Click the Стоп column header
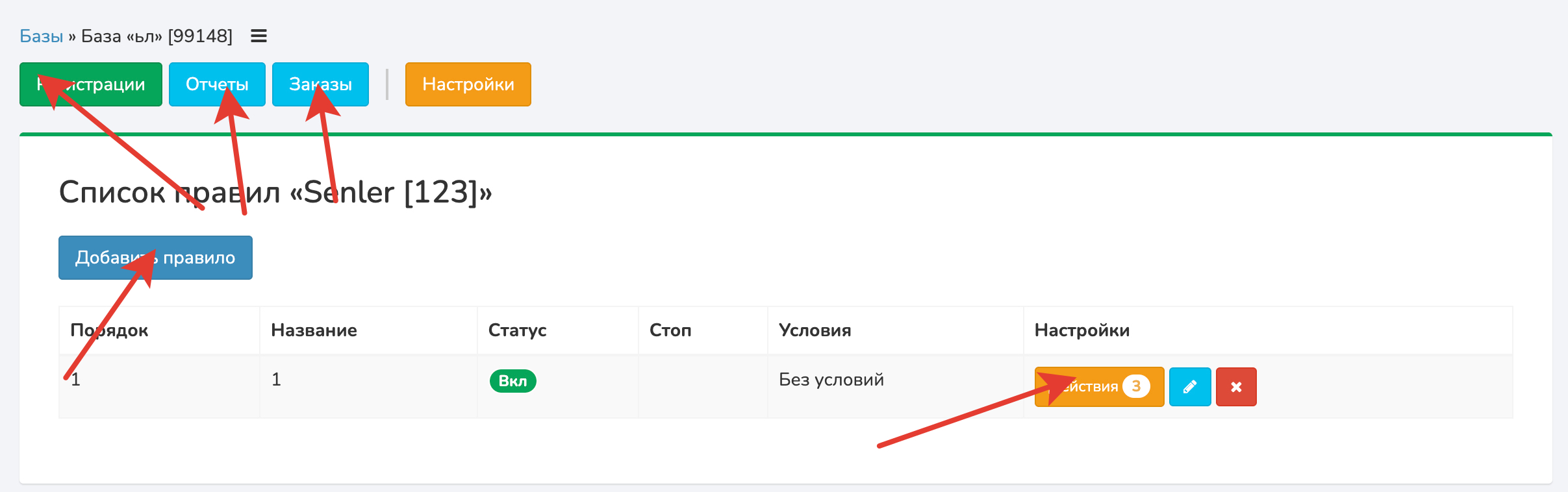 670,330
